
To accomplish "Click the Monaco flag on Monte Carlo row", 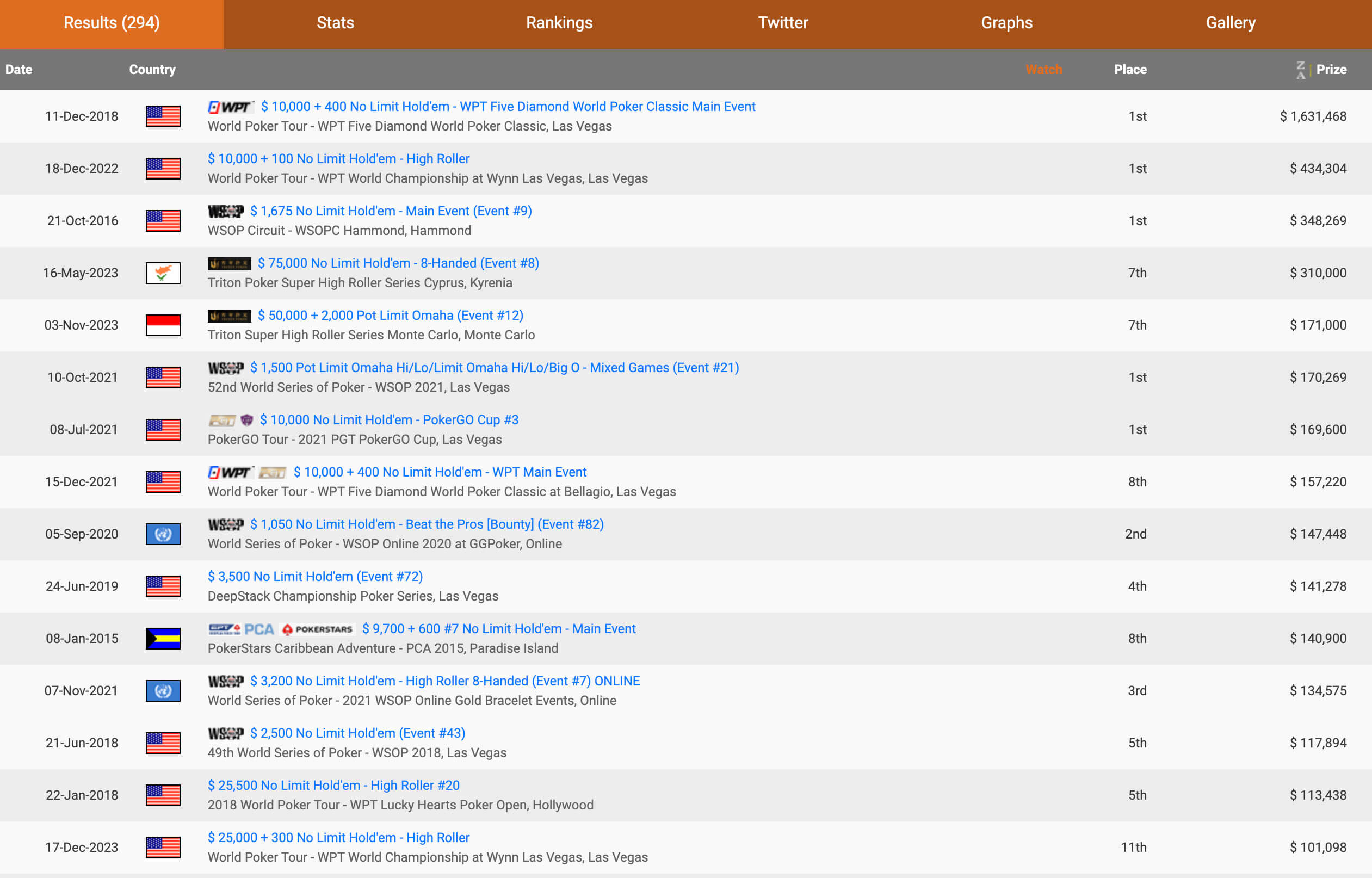I will pyautogui.click(x=163, y=325).
